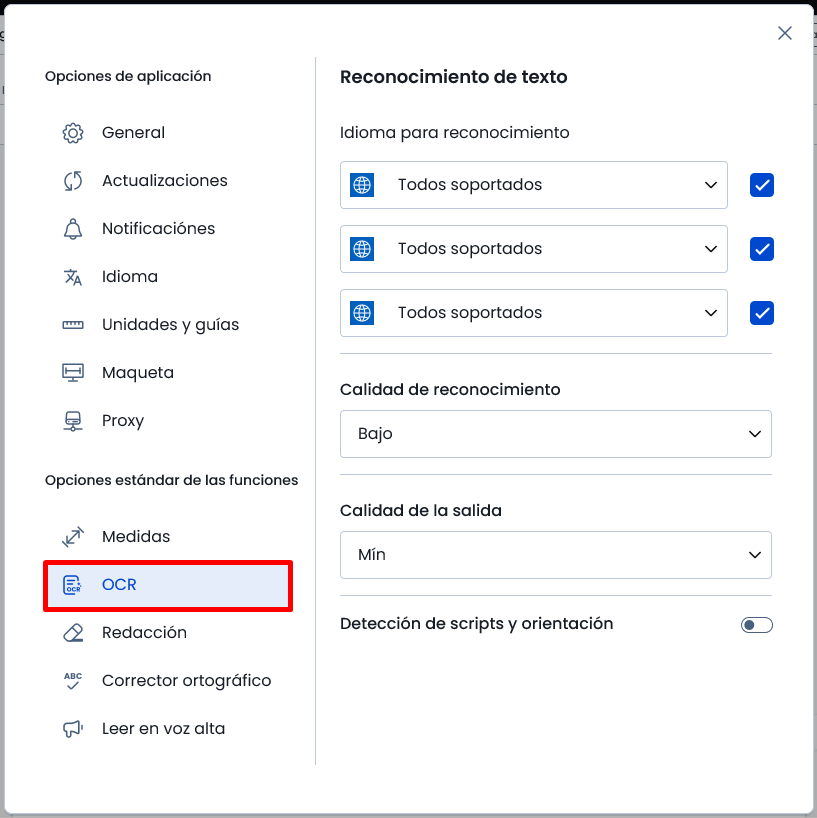Open Maqueta via its monitor icon

coord(73,373)
